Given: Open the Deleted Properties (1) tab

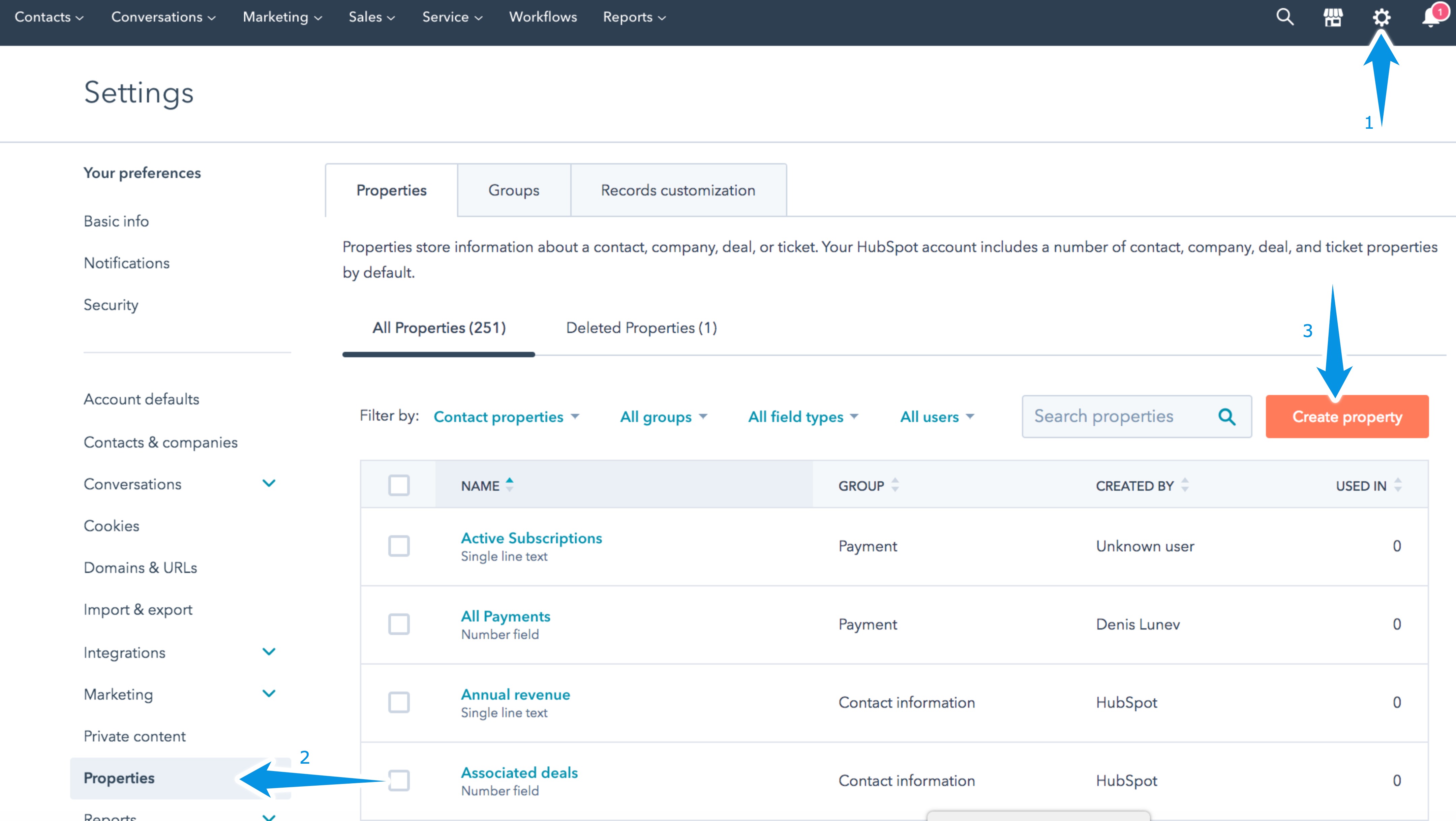Looking at the screenshot, I should (641, 328).
